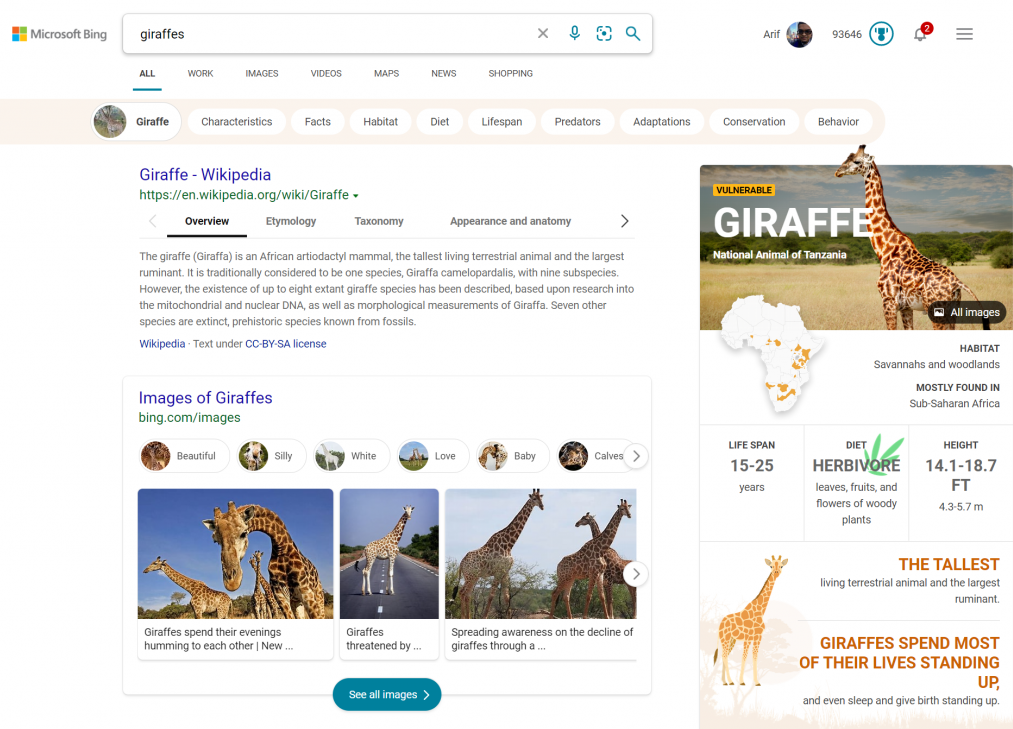The image size is (1013, 729).
Task: Select the Love image filter chip
Action: [x=432, y=456]
